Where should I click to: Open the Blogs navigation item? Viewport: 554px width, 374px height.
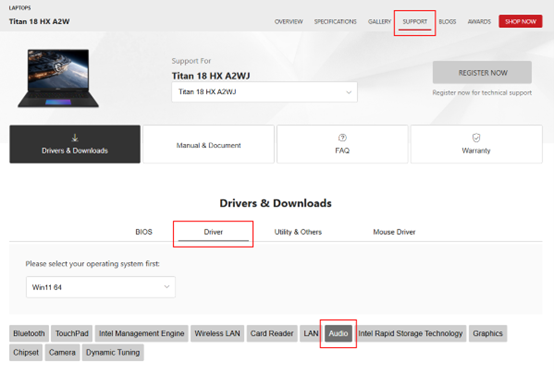(447, 22)
